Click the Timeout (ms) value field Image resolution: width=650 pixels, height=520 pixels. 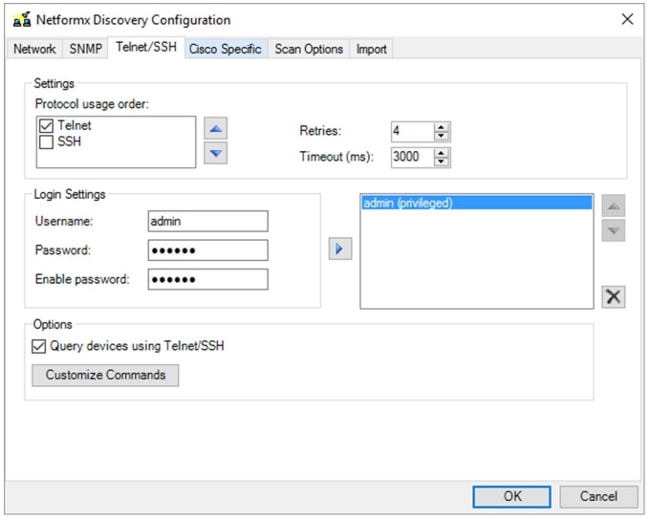pos(413,157)
